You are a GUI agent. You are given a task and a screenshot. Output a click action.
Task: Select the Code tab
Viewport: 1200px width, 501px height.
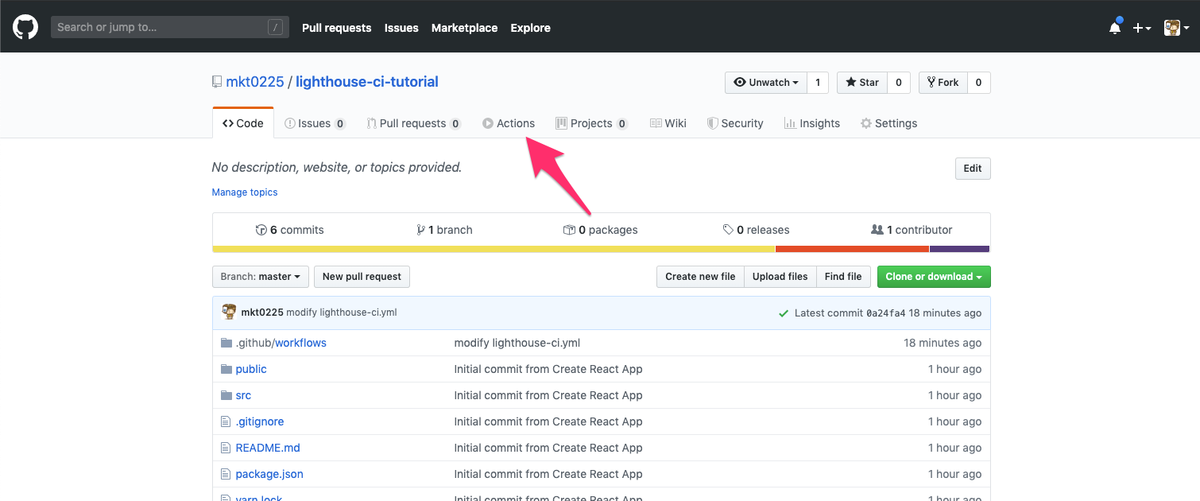243,123
